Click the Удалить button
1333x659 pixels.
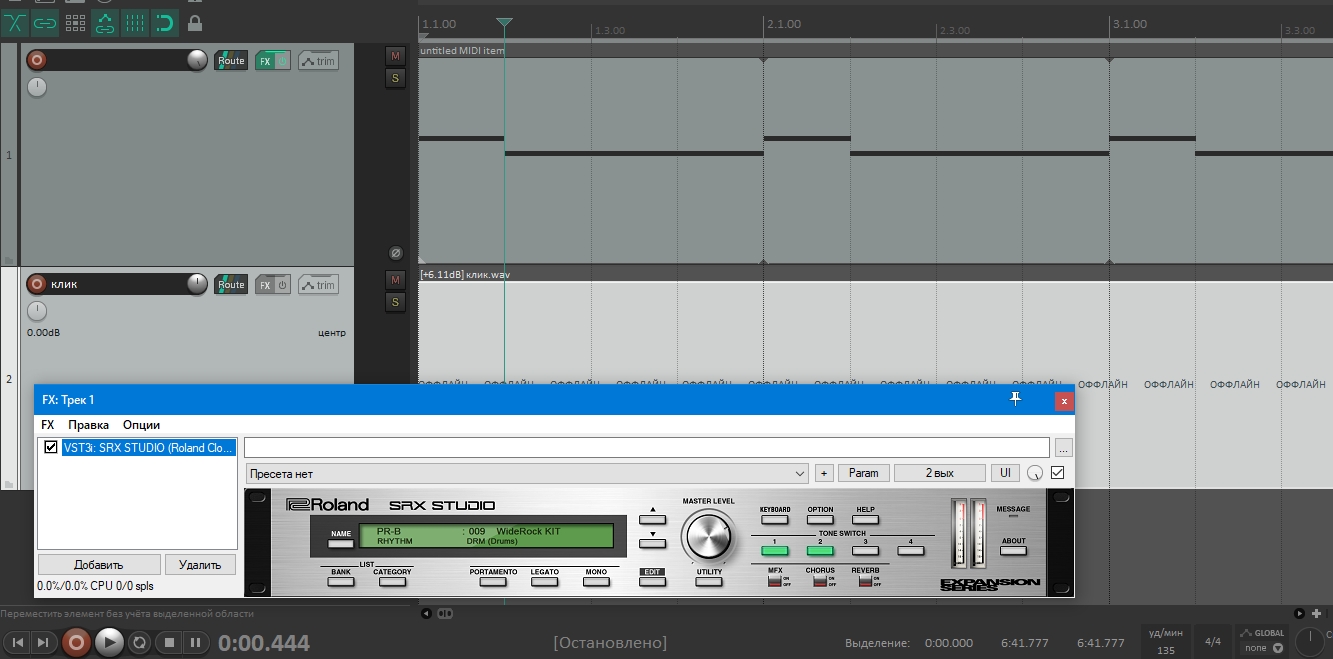[200, 564]
